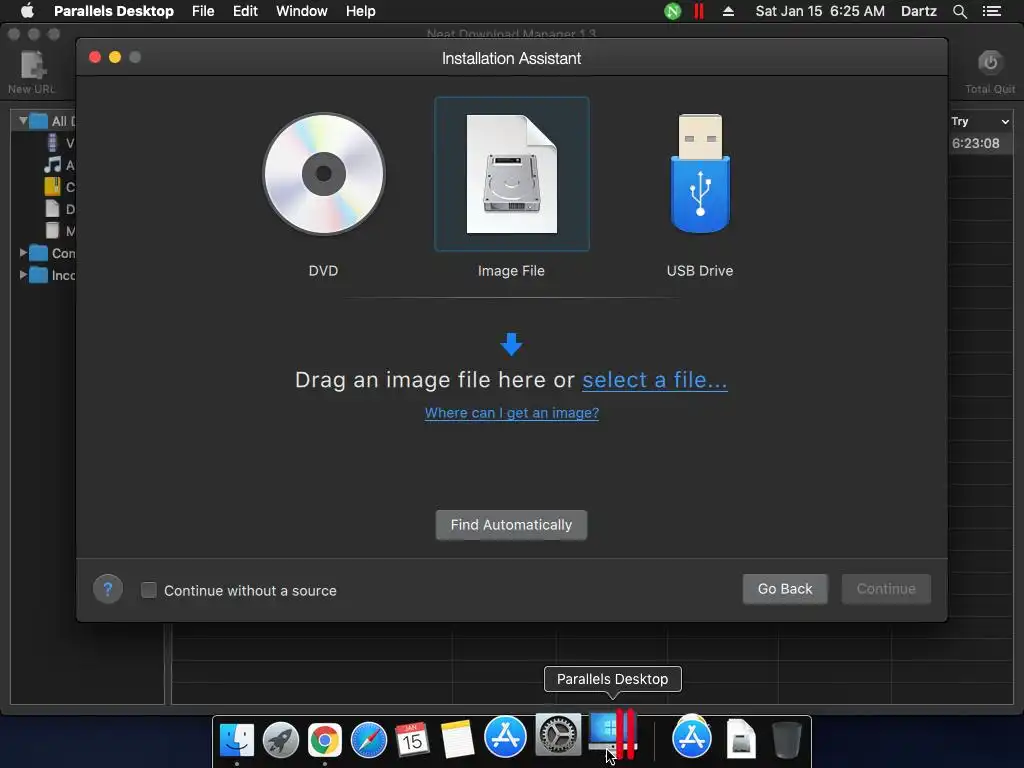Open the Edit menu
Screen dimensions: 1024x768
pos(245,11)
